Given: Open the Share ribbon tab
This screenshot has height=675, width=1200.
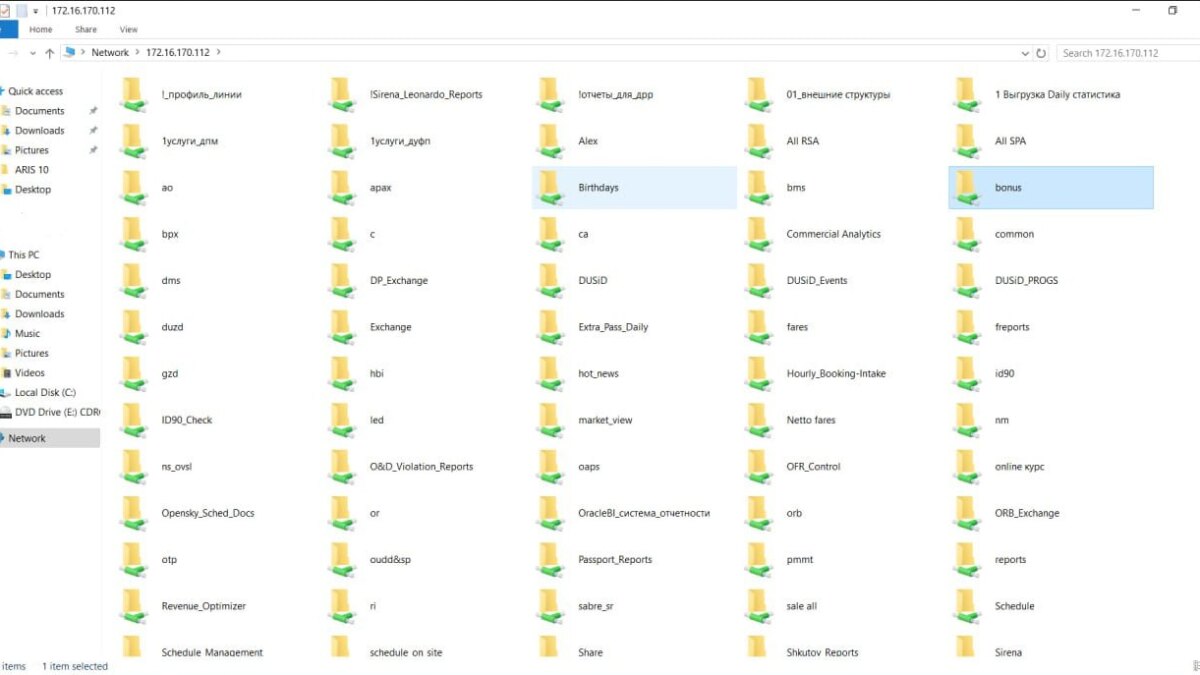Looking at the screenshot, I should [86, 30].
